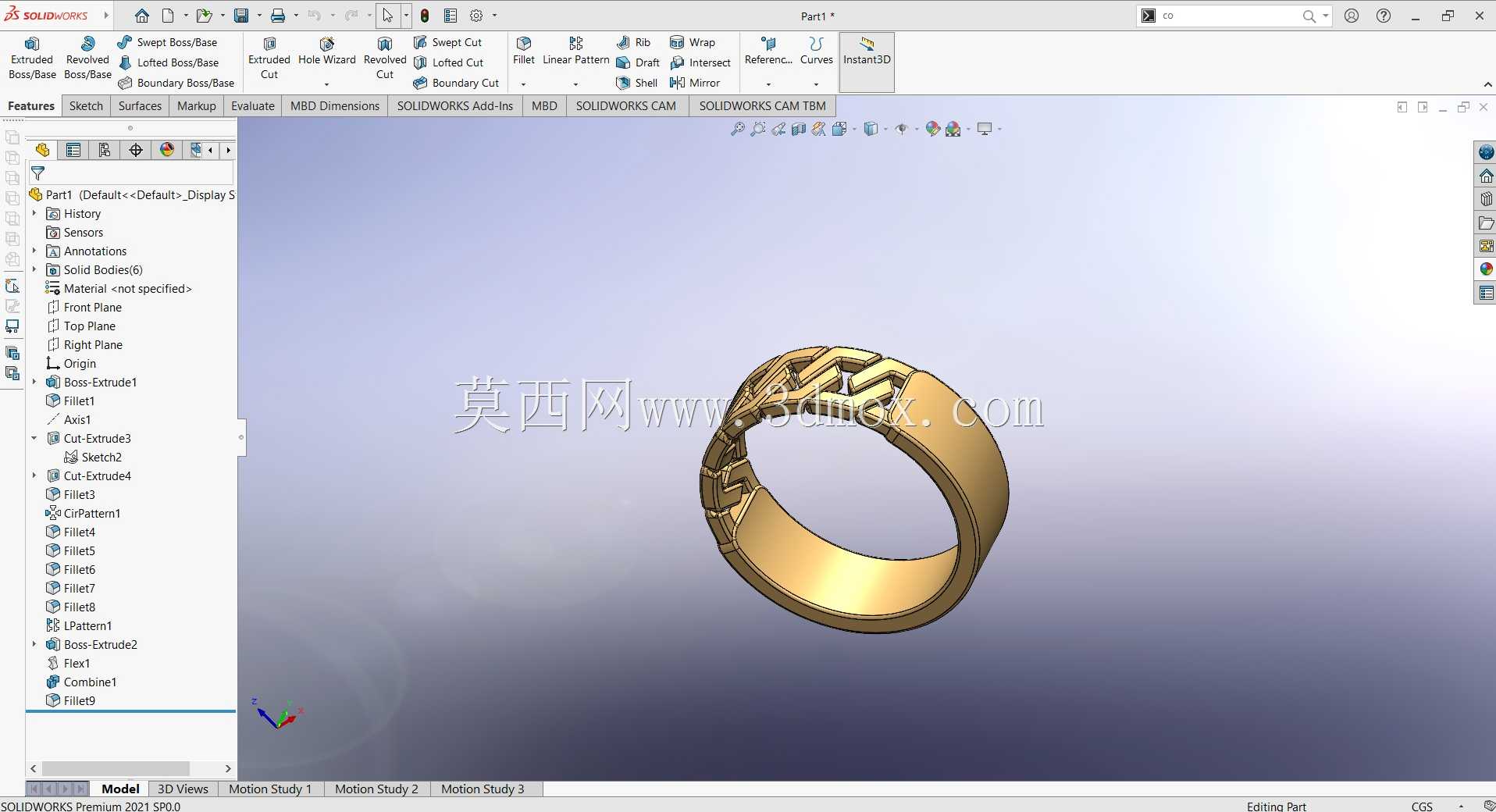Select Sketch2 in the feature tree
Image resolution: width=1496 pixels, height=812 pixels.
point(93,457)
